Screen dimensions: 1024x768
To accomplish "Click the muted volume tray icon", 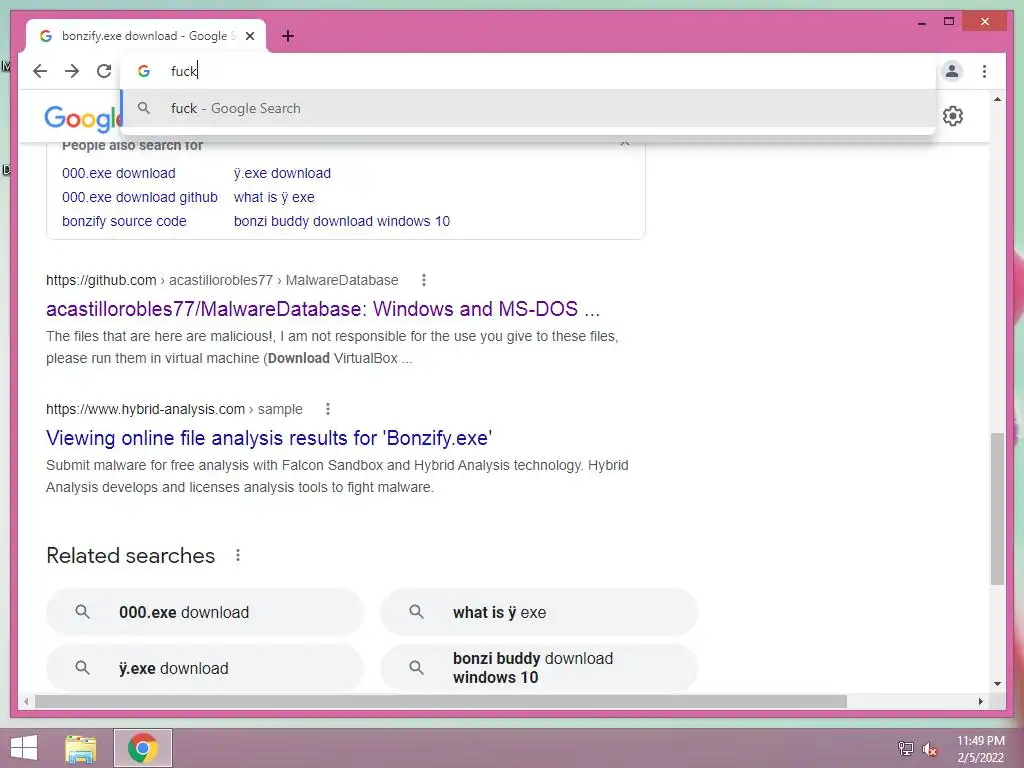I will (x=929, y=748).
